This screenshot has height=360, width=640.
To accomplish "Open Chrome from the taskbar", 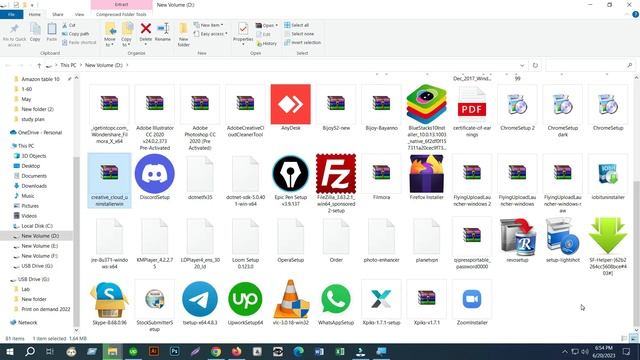I will (216, 351).
